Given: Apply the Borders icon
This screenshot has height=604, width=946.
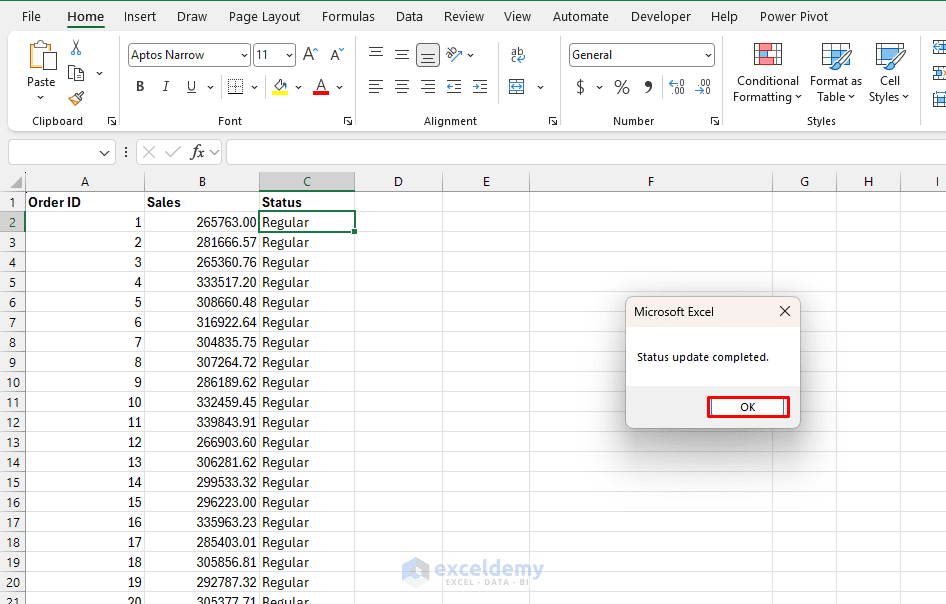Looking at the screenshot, I should pos(235,87).
